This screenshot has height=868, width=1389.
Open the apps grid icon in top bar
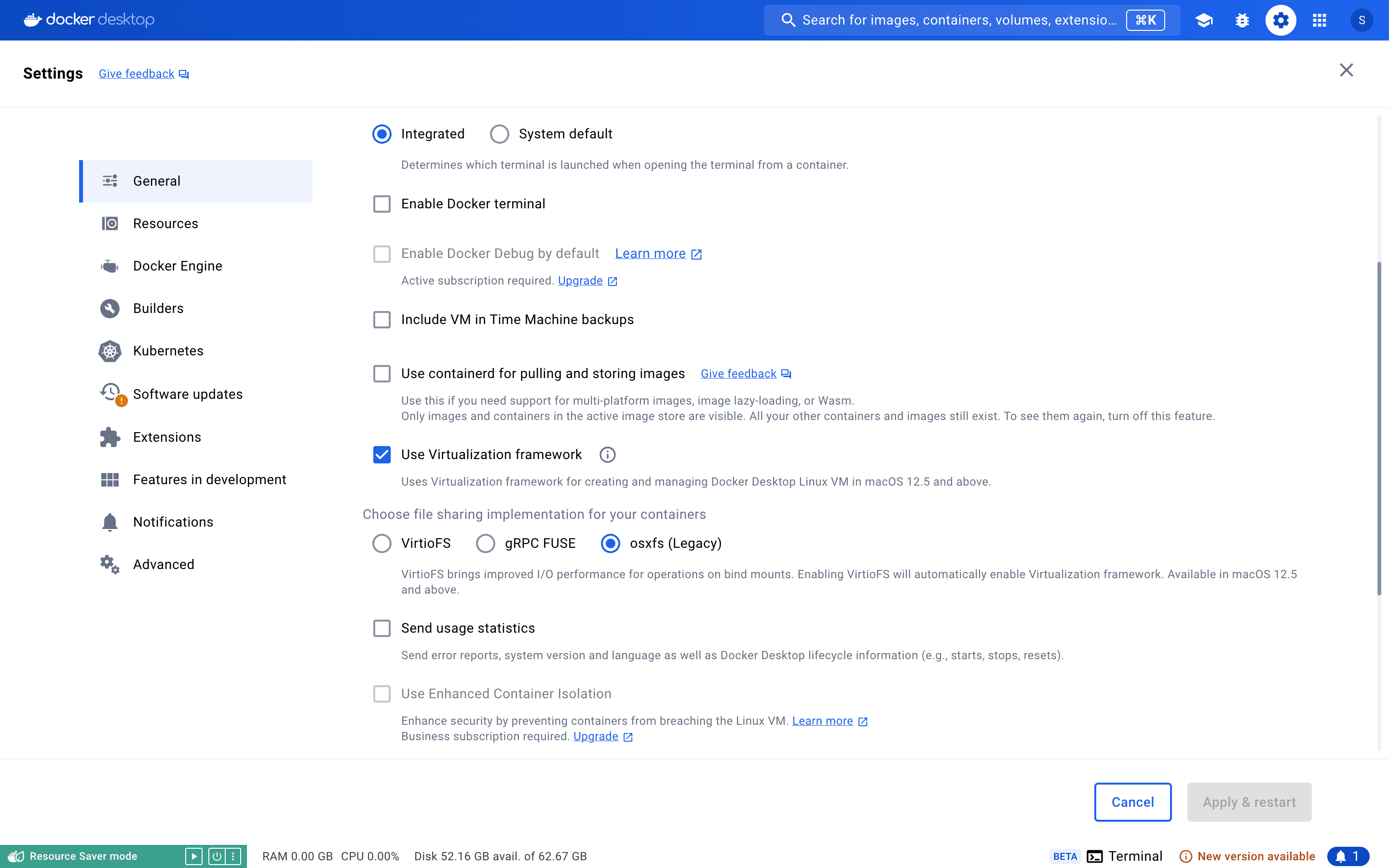1319,20
